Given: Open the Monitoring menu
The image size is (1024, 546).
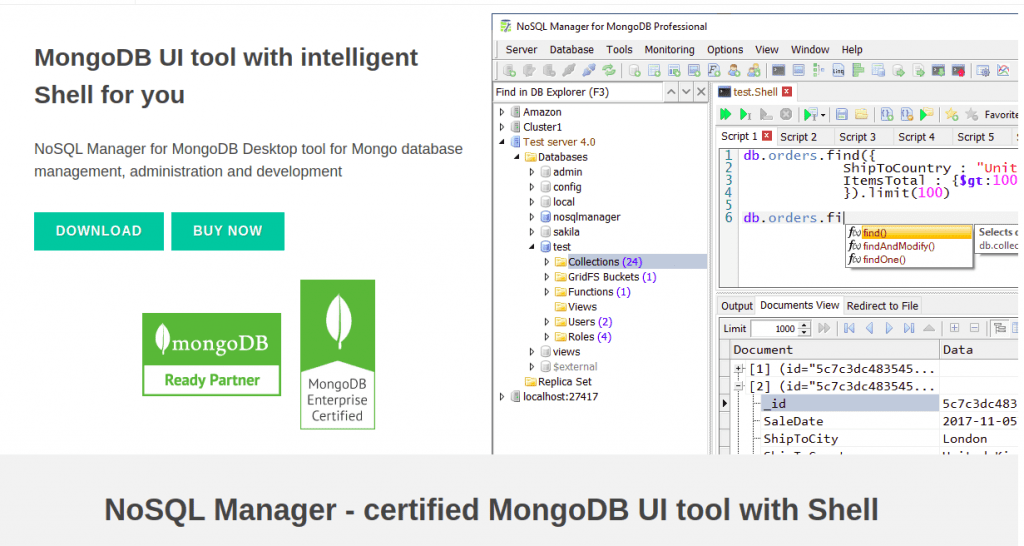Looking at the screenshot, I should [x=669, y=50].
